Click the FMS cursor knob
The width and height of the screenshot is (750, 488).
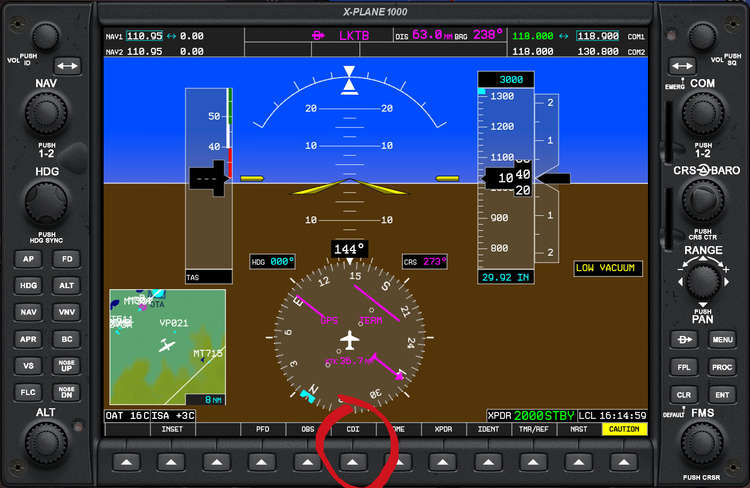(702, 443)
